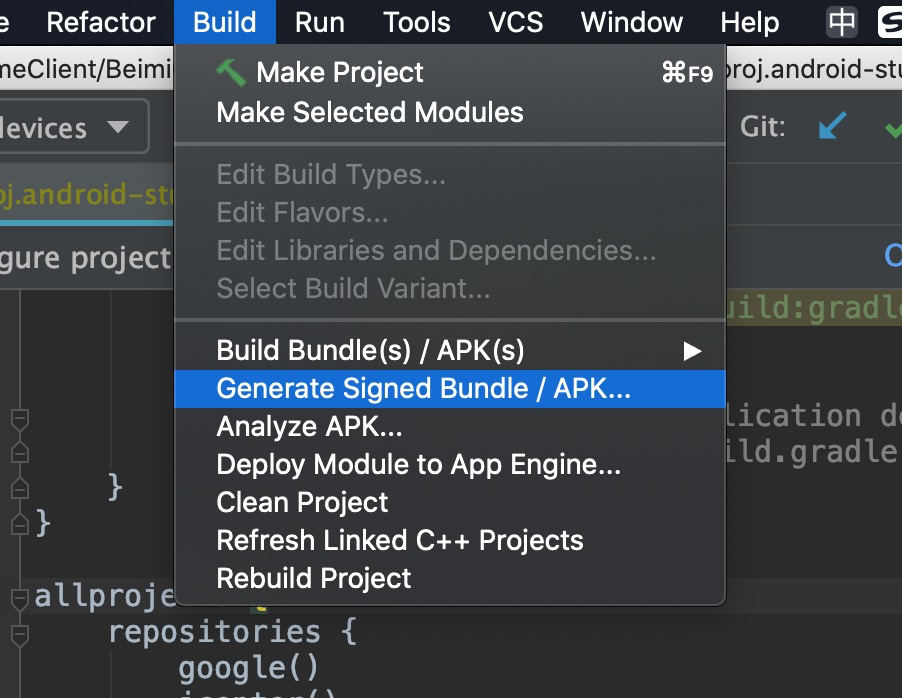Click the Git commit checkmark icon
Viewport: 902px width, 698px height.
(893, 128)
